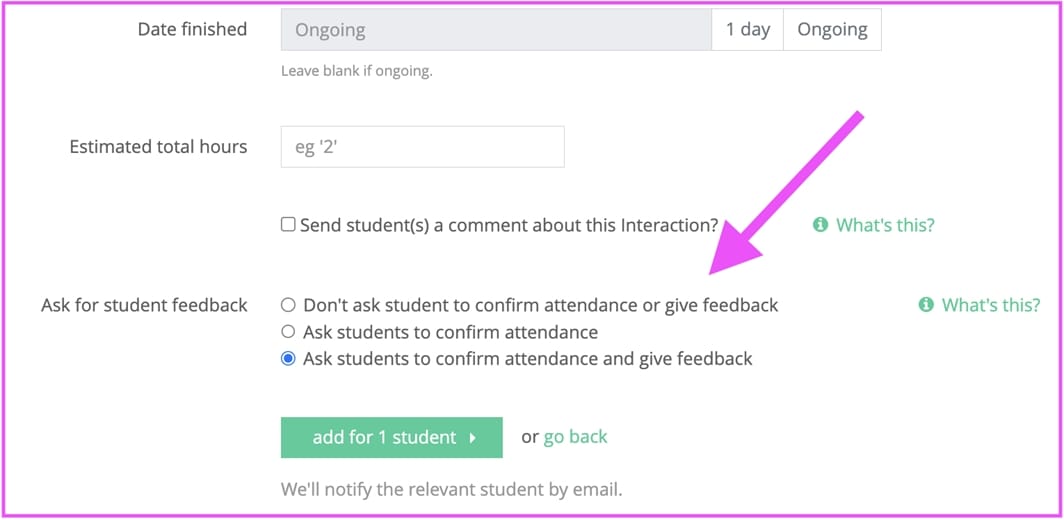1064x520 pixels.
Task: Click the Estimated total hours label
Action: point(158,147)
